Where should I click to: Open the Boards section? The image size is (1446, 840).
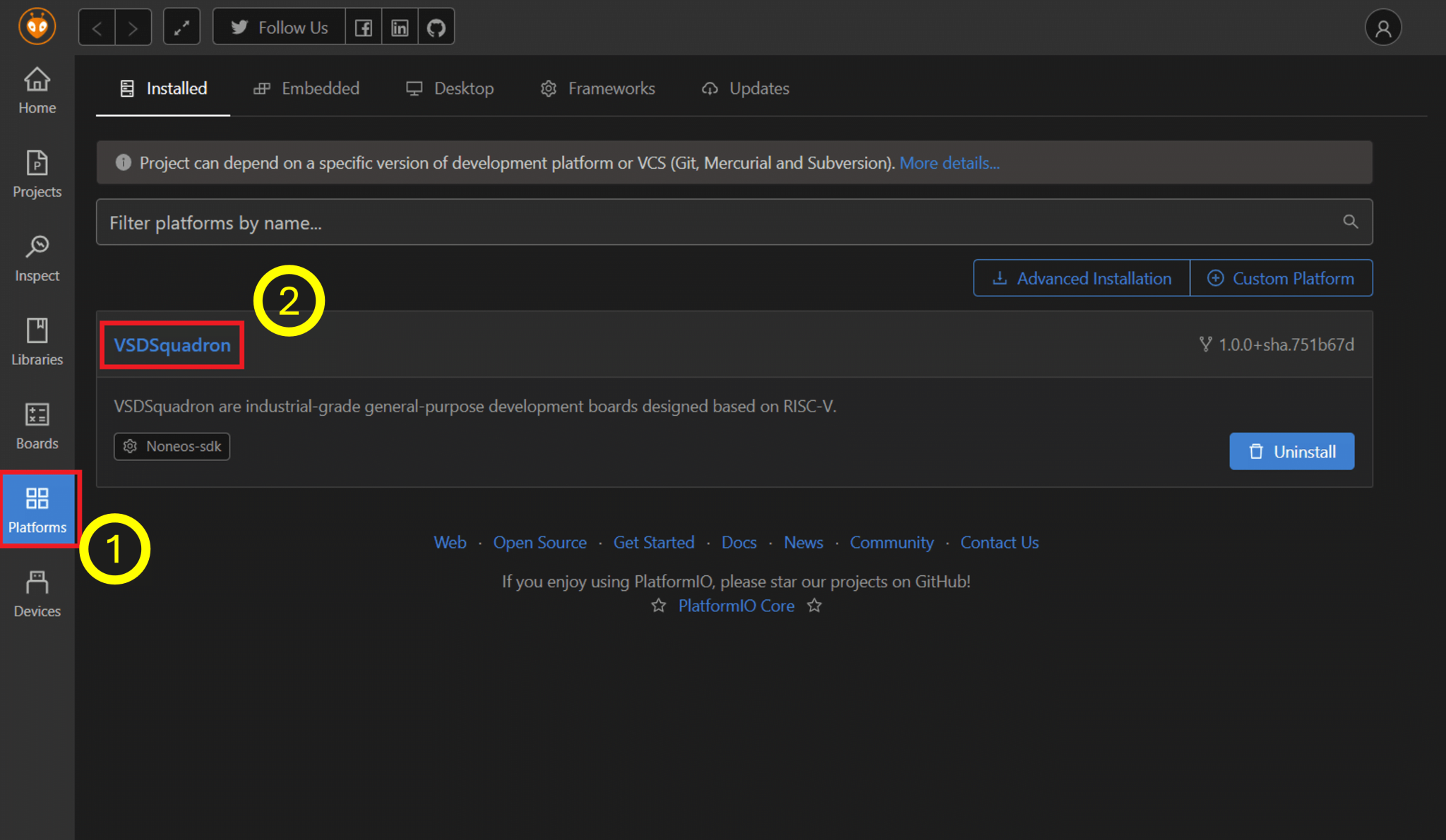37,426
